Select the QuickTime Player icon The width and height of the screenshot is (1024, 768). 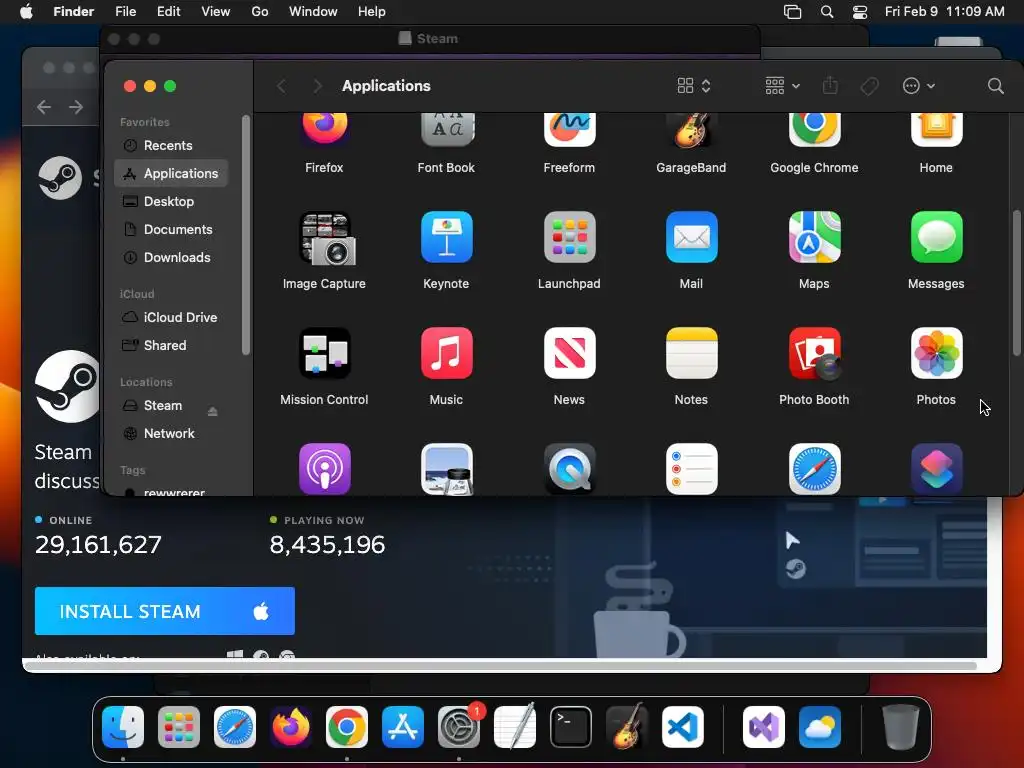pos(569,469)
